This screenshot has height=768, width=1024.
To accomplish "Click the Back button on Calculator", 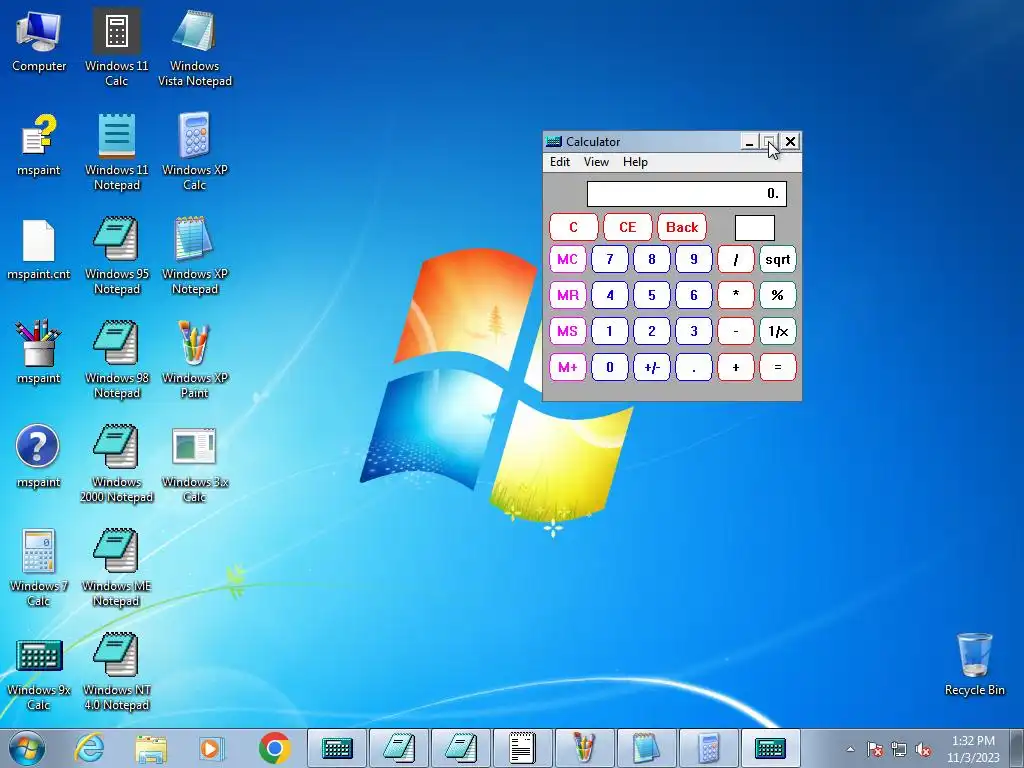I will coord(682,227).
